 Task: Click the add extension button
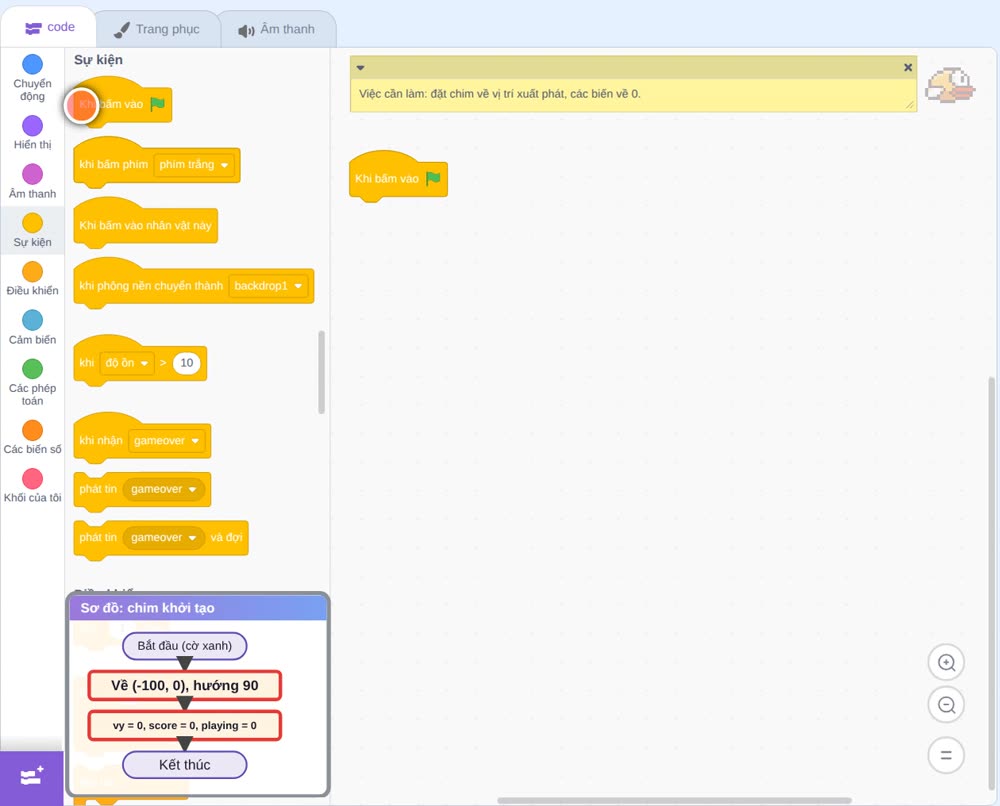coord(31,777)
